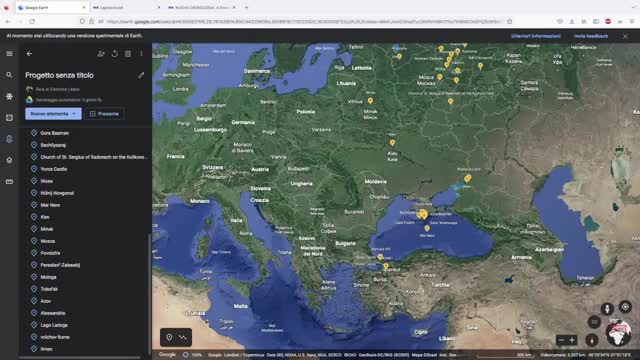Click the dice 'I'm feeling lucky' icon
The height and width of the screenshot is (360, 640).
[x=9, y=118]
